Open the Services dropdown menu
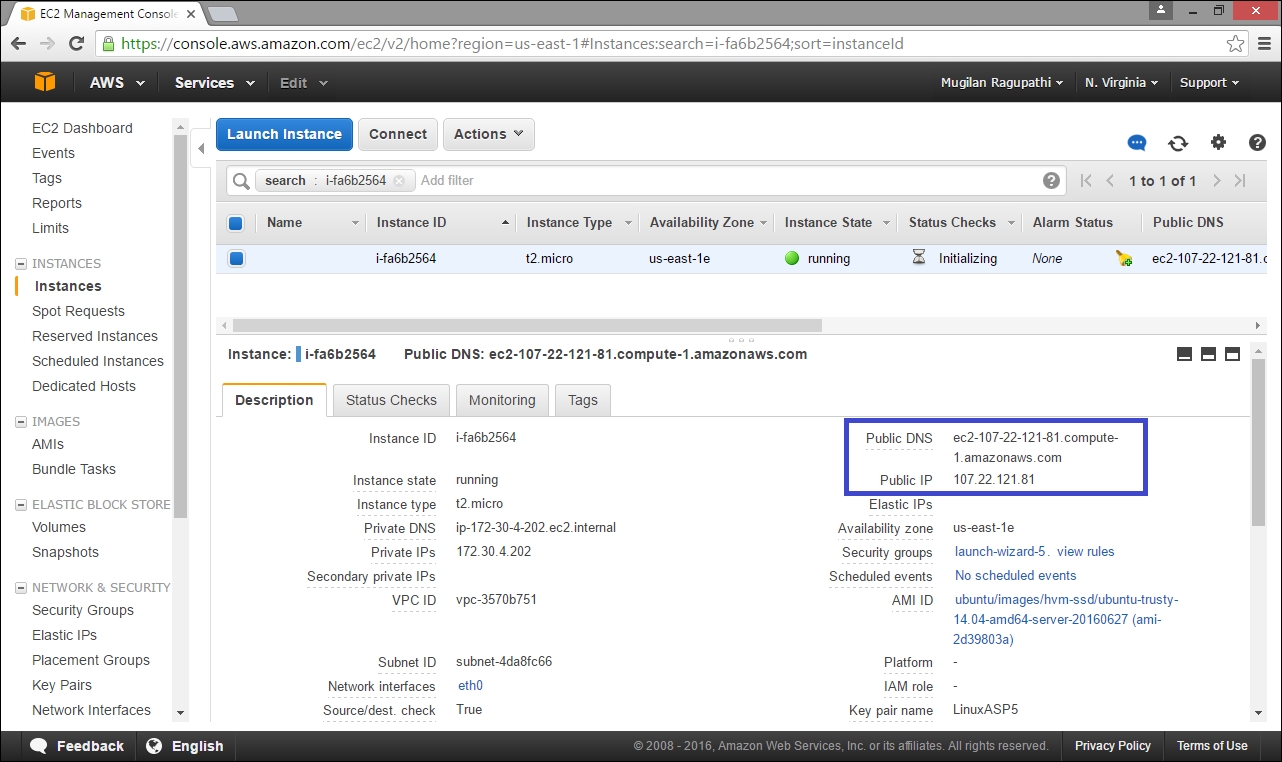Screen dimensions: 1282x762 coord(214,83)
